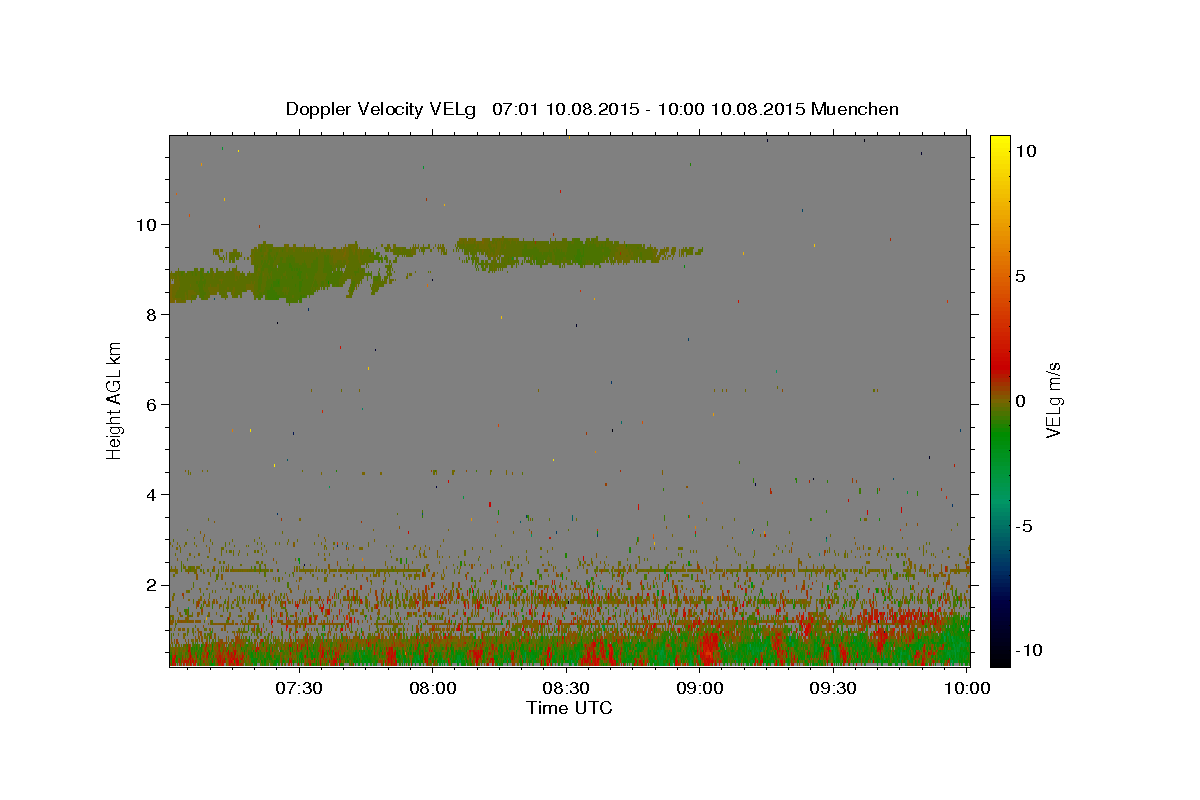This screenshot has height=800, width=1200.
Task: Click the 08:30 time tick label
Action: [566, 688]
